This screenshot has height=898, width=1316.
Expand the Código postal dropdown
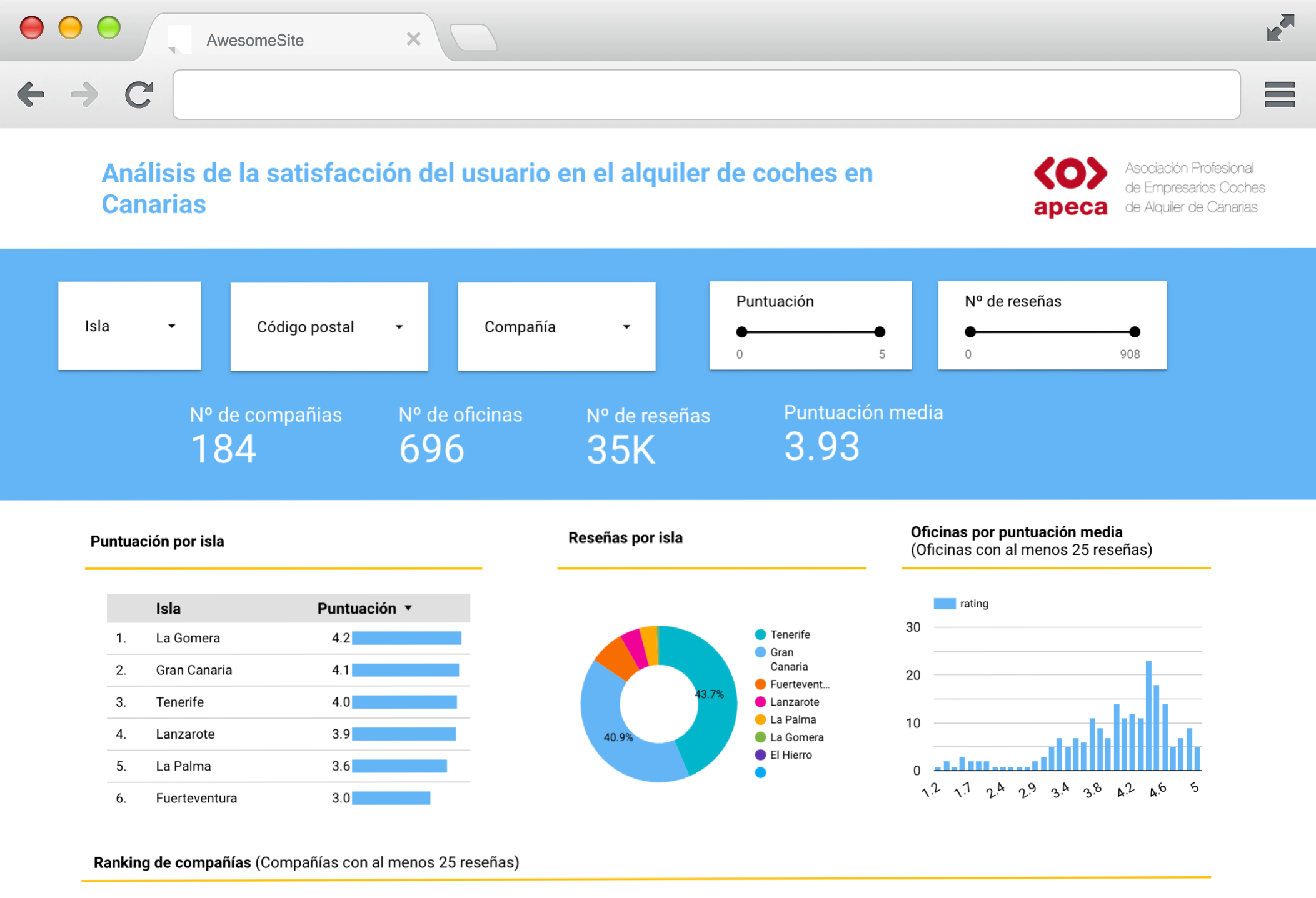(329, 327)
